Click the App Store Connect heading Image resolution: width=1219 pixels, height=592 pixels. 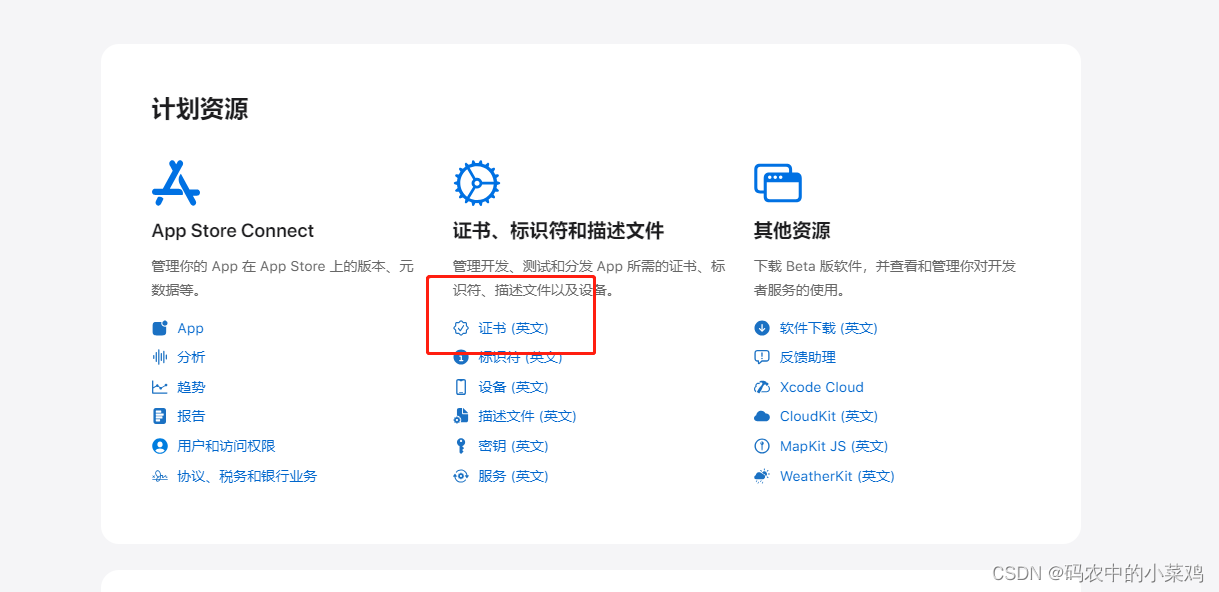click(233, 231)
